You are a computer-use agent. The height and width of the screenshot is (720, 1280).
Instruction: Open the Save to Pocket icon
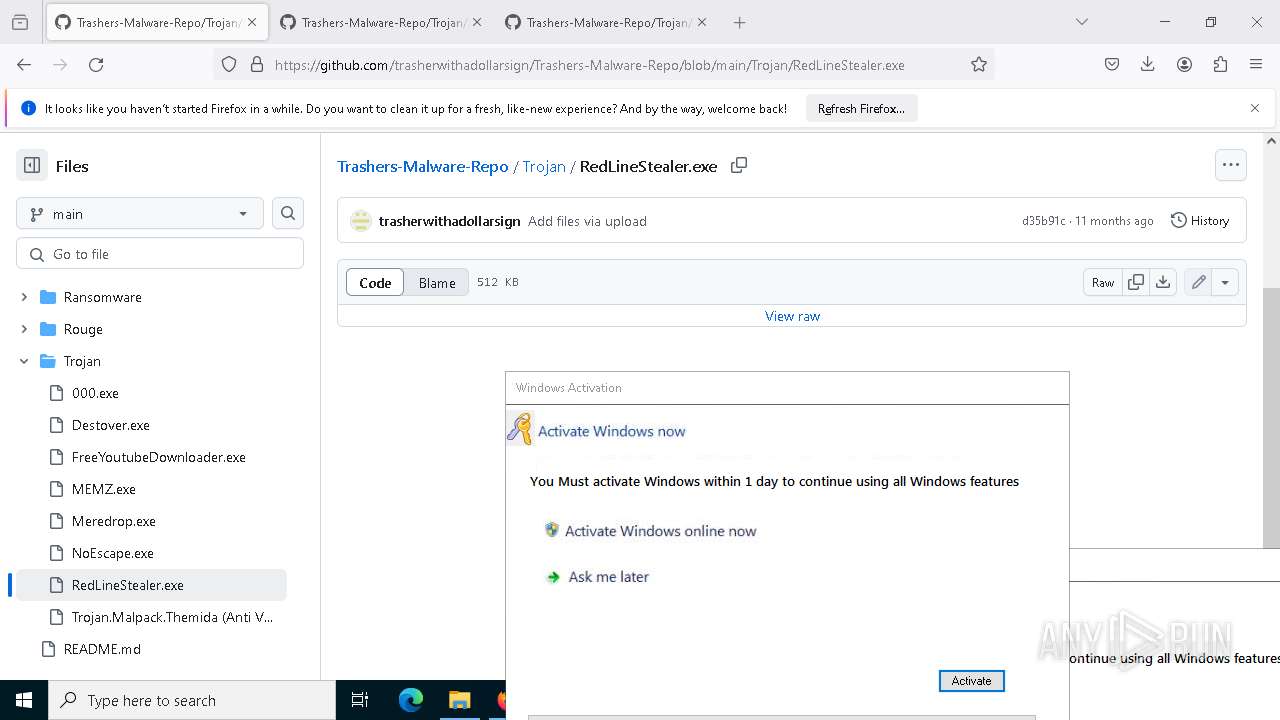[1112, 64]
